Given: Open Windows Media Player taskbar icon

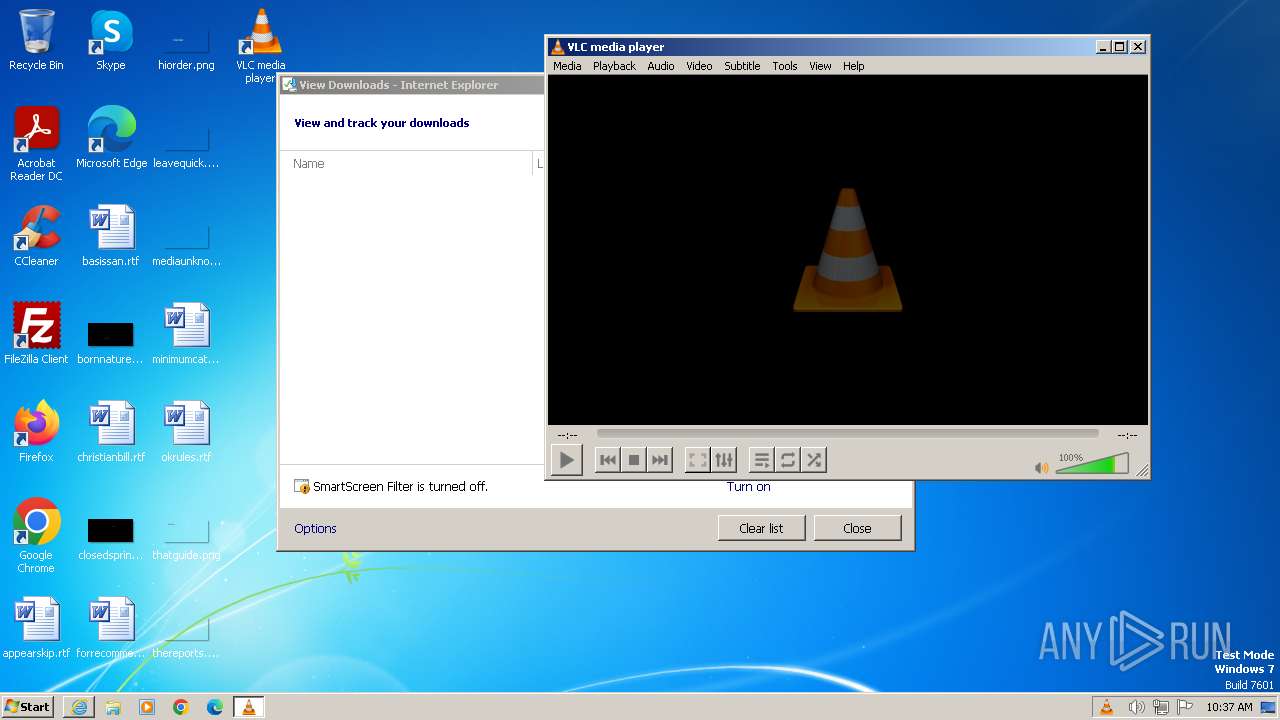Looking at the screenshot, I should tap(147, 707).
